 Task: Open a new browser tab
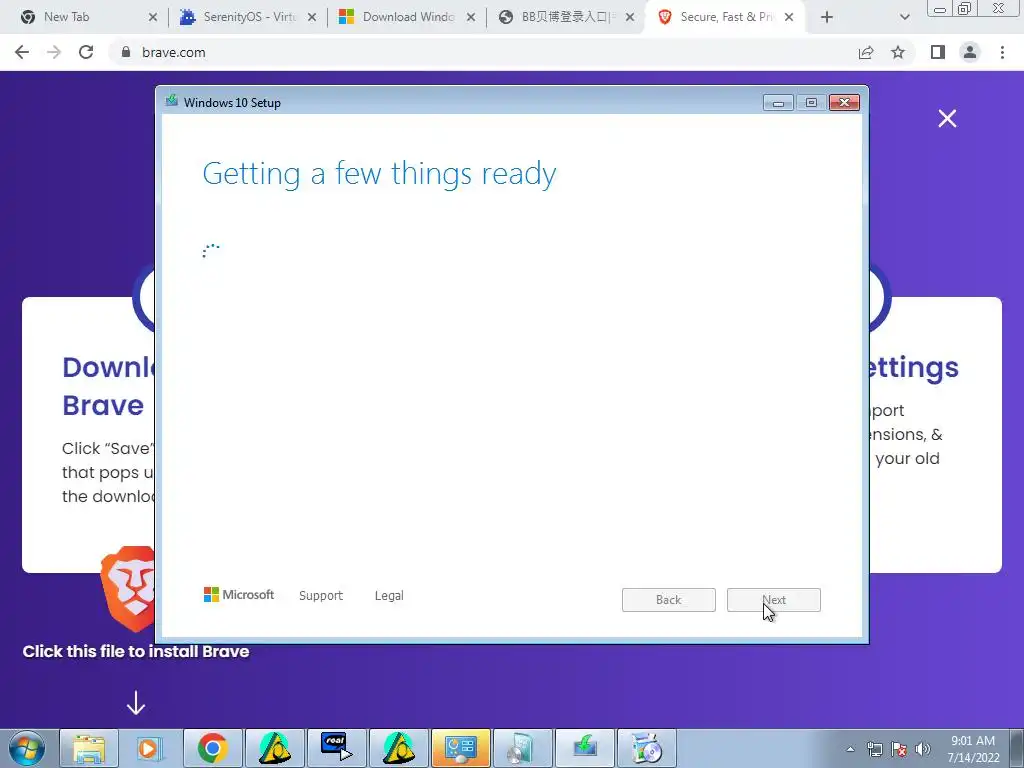pyautogui.click(x=827, y=18)
